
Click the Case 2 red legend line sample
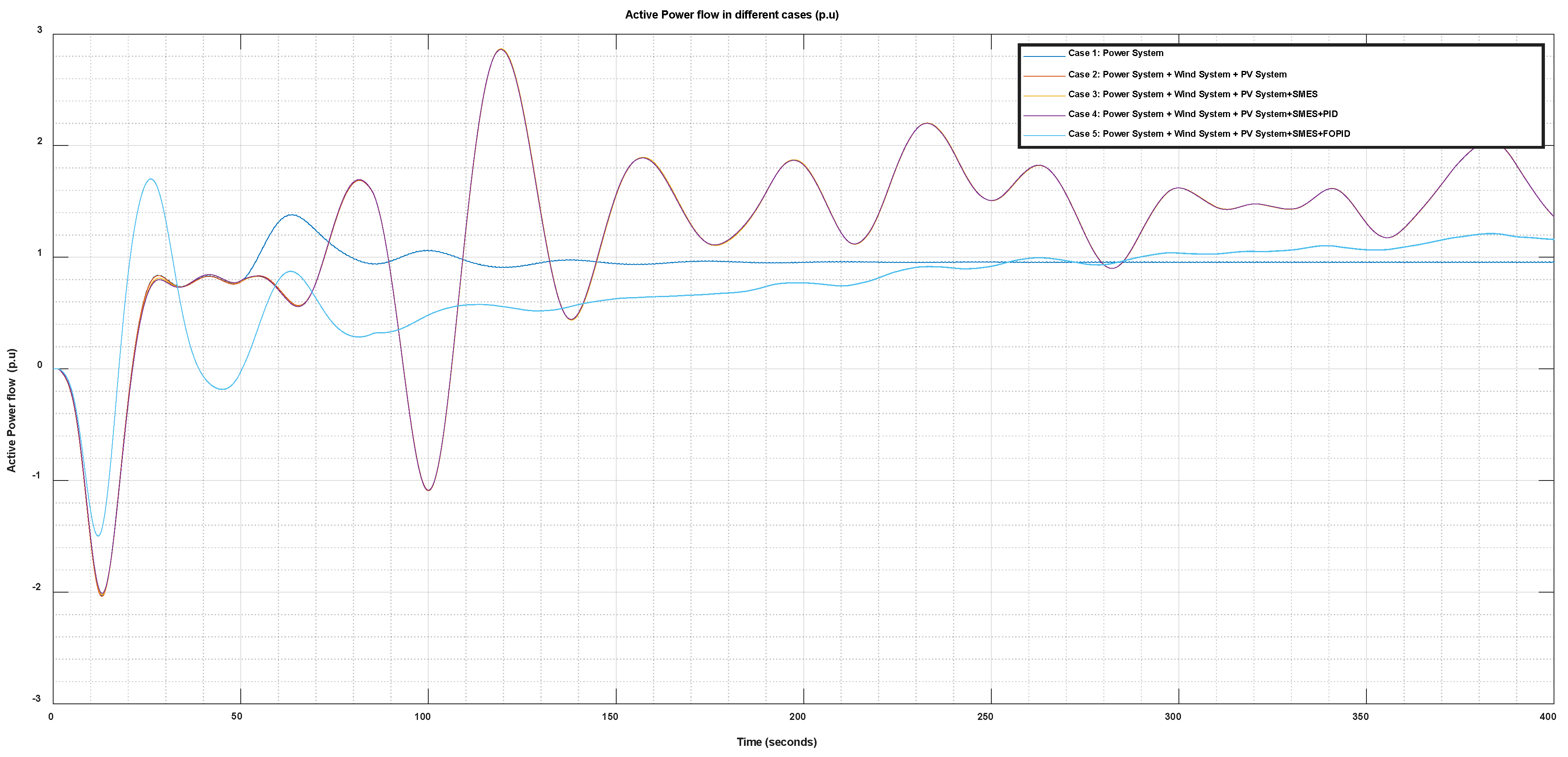(1044, 76)
